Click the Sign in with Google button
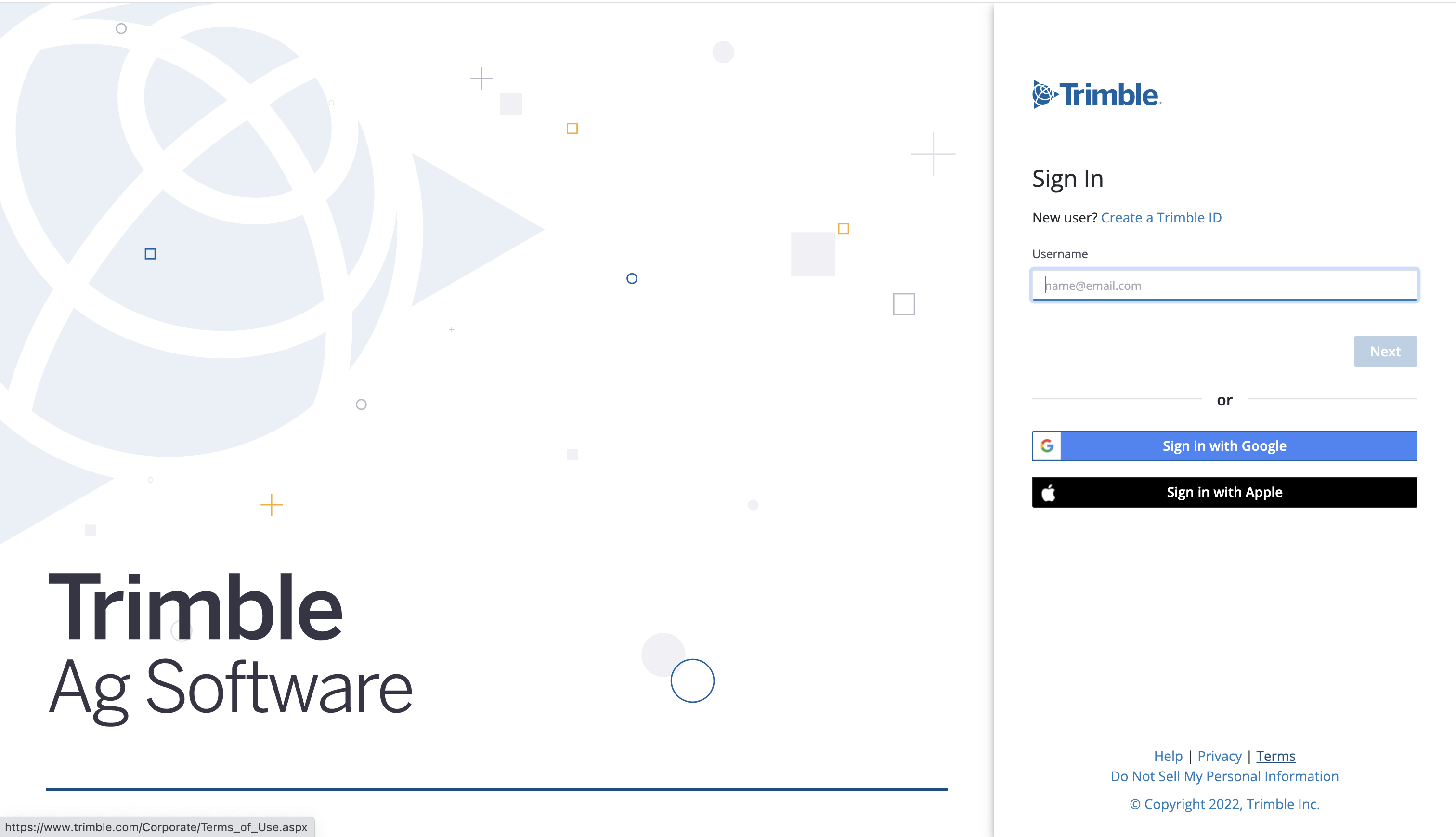The width and height of the screenshot is (1456, 837). click(1224, 446)
